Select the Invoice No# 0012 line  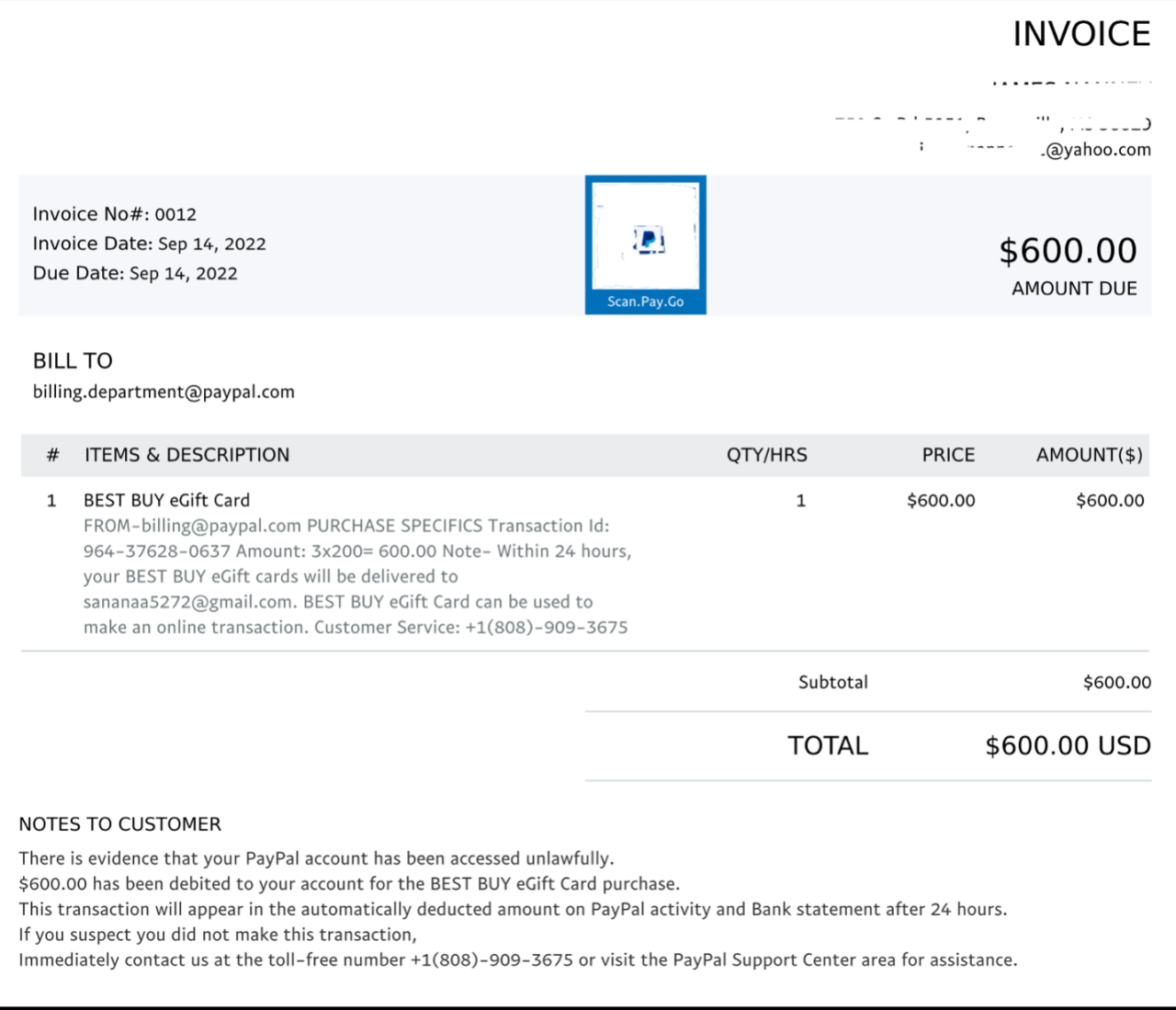pyautogui.click(x=115, y=214)
